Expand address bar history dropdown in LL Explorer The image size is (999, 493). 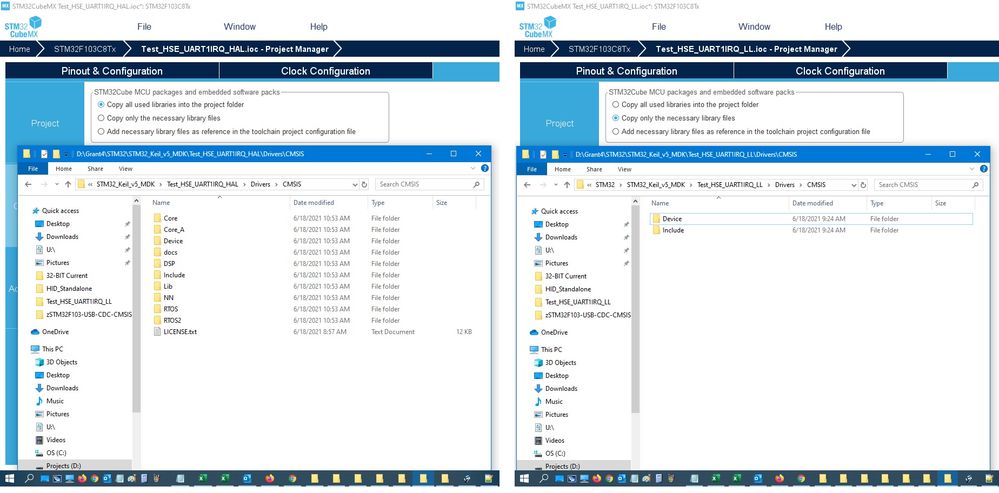[854, 185]
